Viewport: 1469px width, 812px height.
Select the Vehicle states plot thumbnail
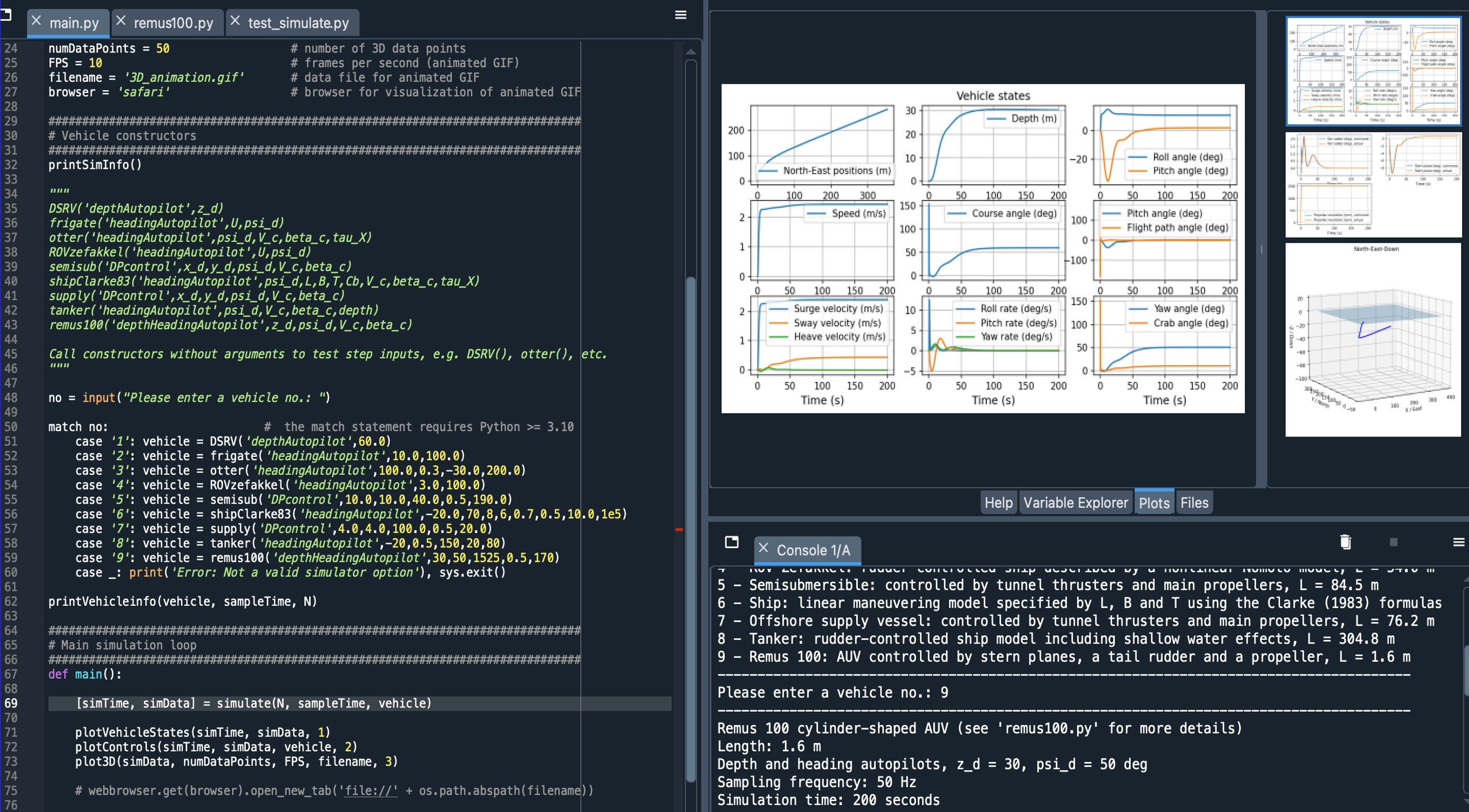tap(1373, 71)
